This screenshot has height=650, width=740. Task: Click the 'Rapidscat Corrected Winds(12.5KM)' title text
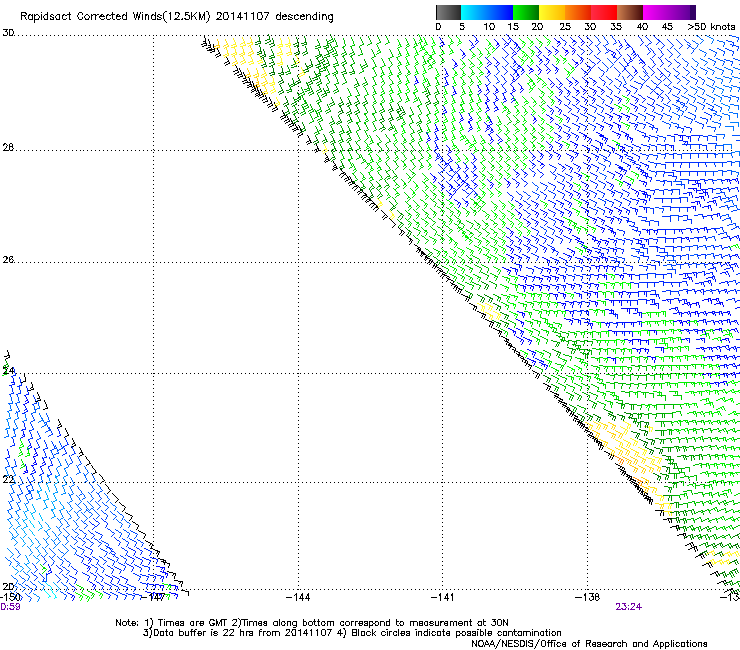(115, 17)
